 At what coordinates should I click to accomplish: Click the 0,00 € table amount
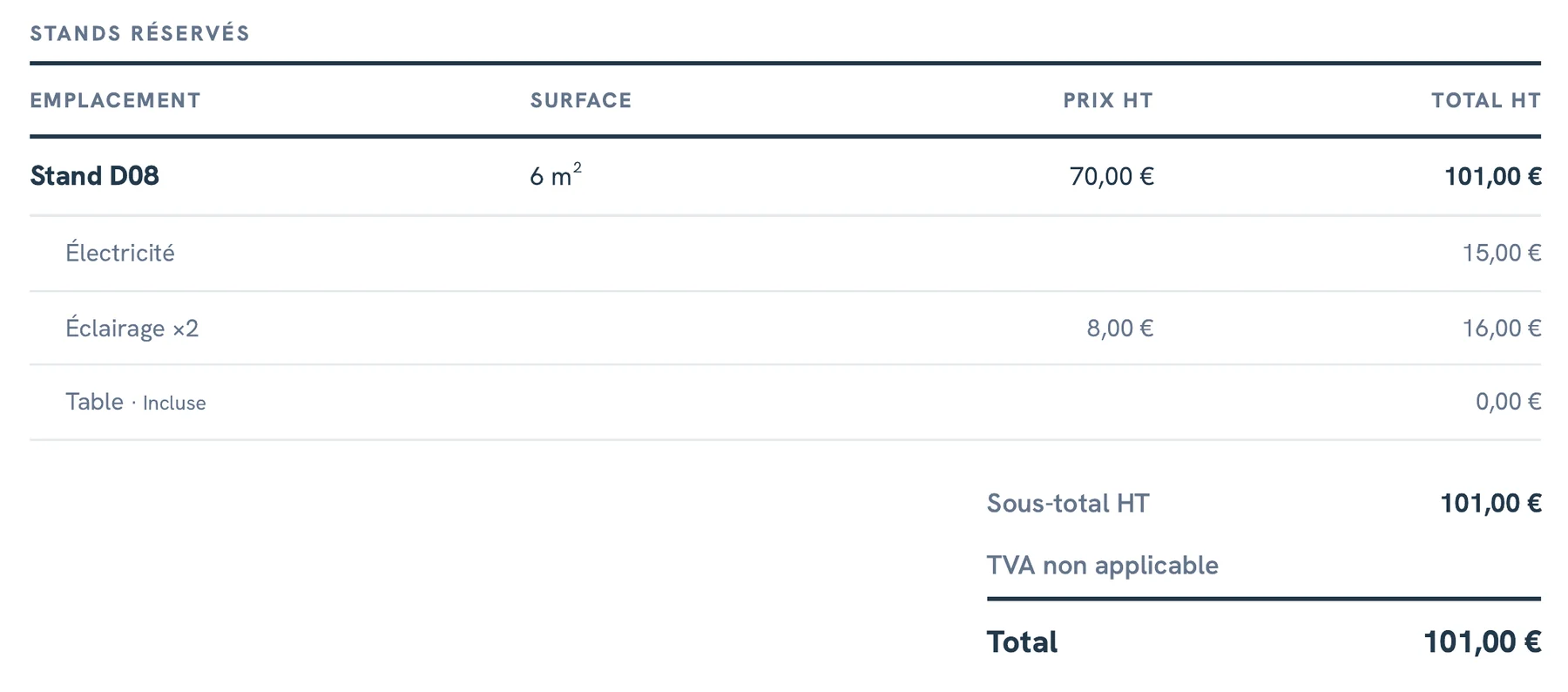click(x=1508, y=402)
